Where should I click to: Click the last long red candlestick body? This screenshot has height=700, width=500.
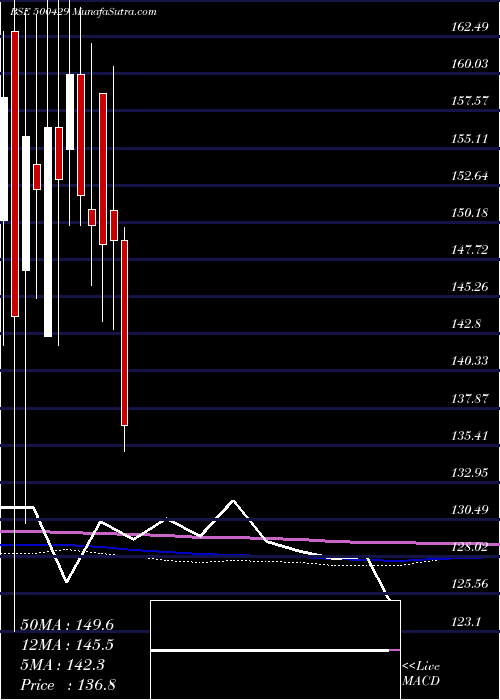click(125, 333)
